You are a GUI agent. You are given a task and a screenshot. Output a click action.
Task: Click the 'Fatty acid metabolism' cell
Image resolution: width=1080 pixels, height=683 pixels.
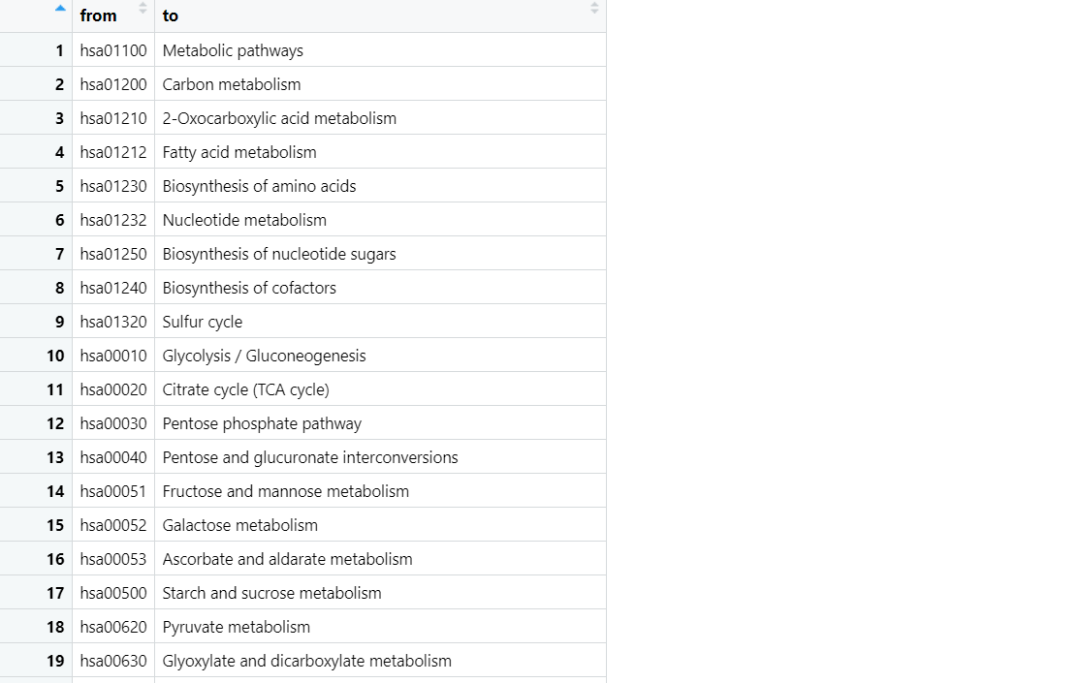click(239, 152)
